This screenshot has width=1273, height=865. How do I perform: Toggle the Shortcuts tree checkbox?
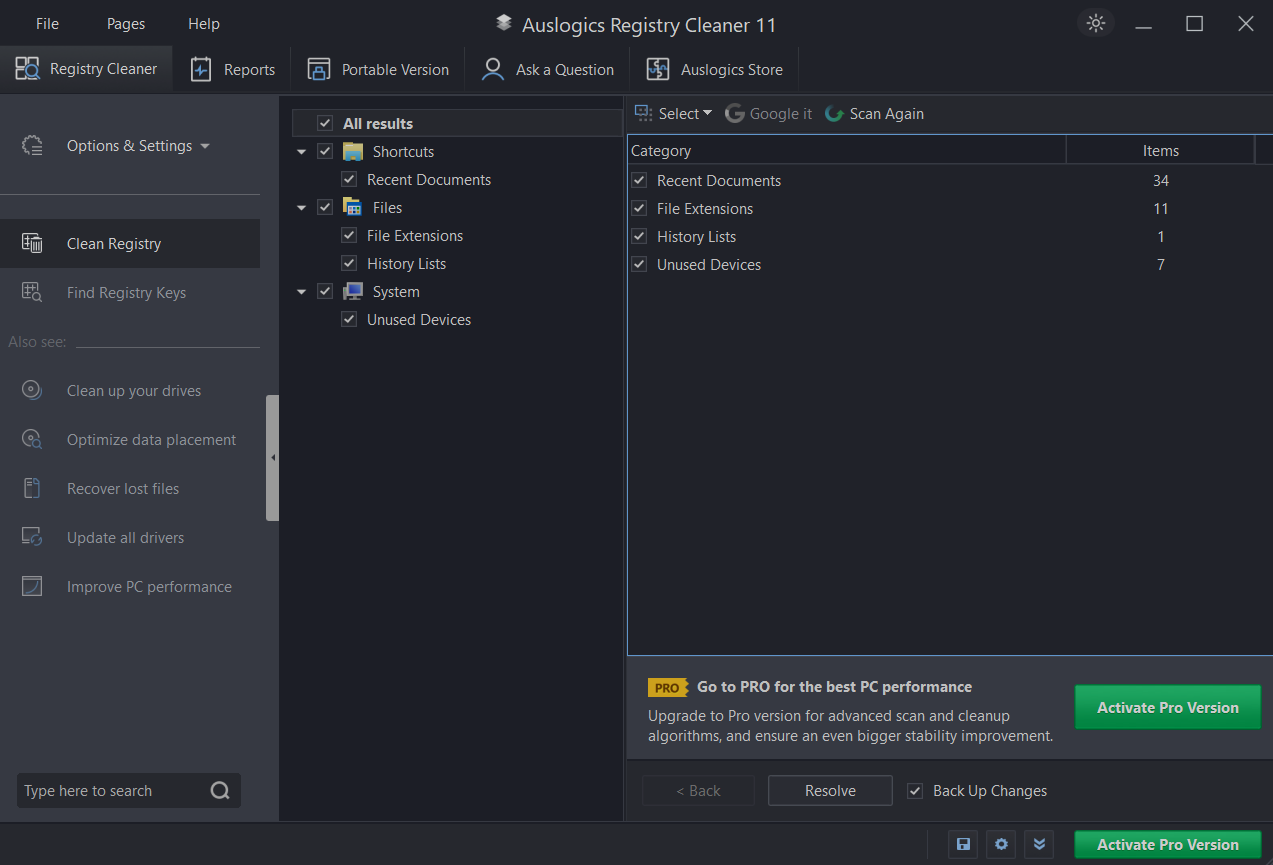pos(325,152)
